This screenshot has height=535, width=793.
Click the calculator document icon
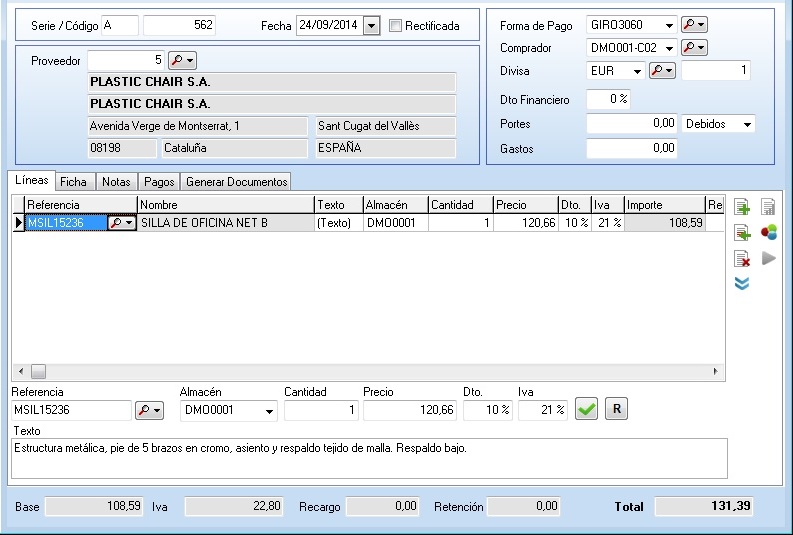coord(768,207)
